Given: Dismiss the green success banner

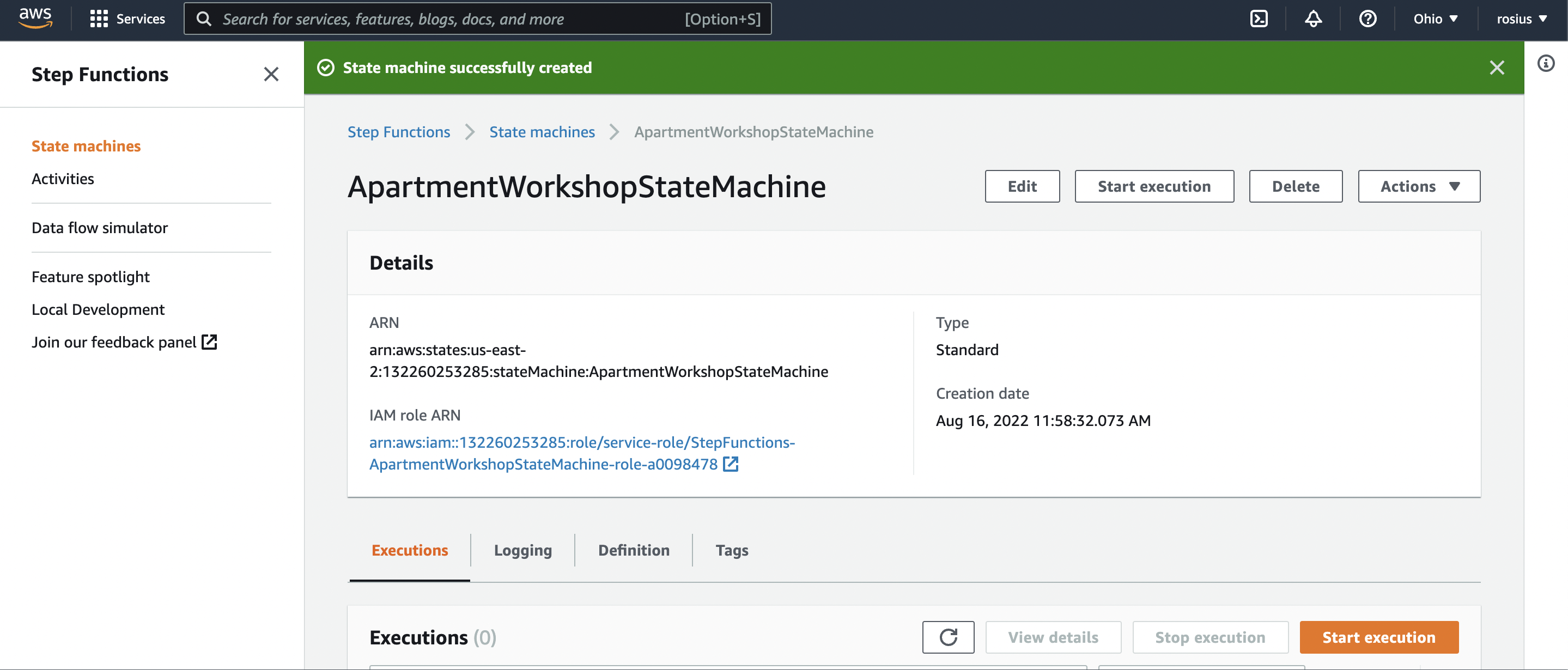Looking at the screenshot, I should click(1496, 68).
